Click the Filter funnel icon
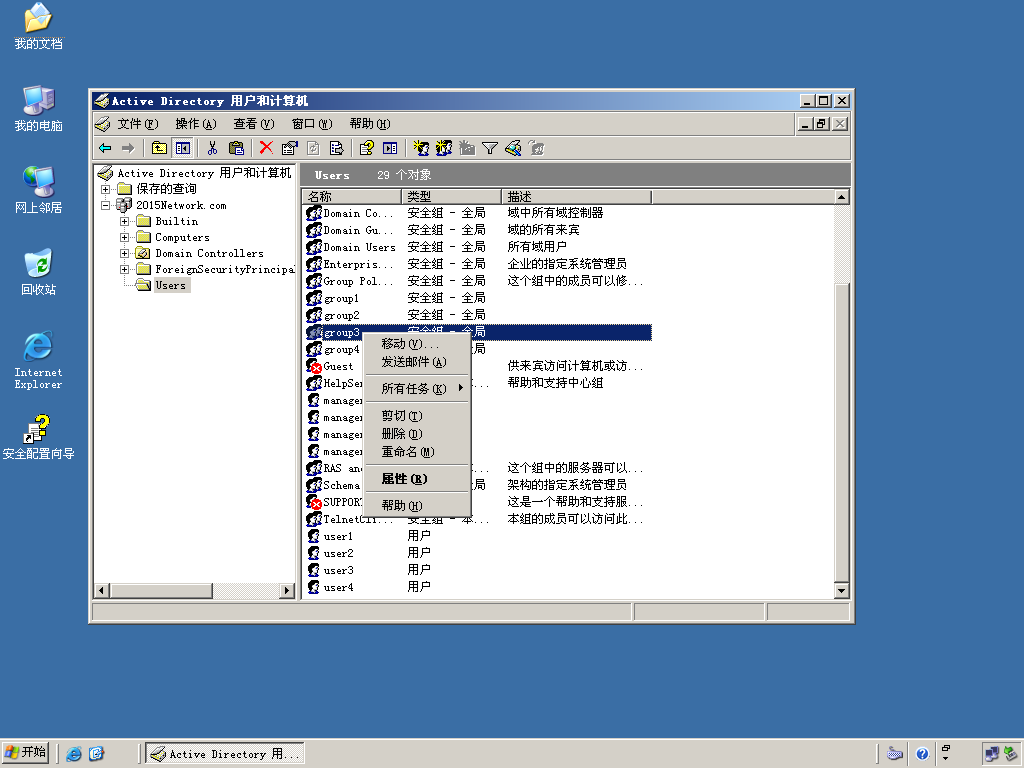The height and width of the screenshot is (768, 1024). (490, 148)
